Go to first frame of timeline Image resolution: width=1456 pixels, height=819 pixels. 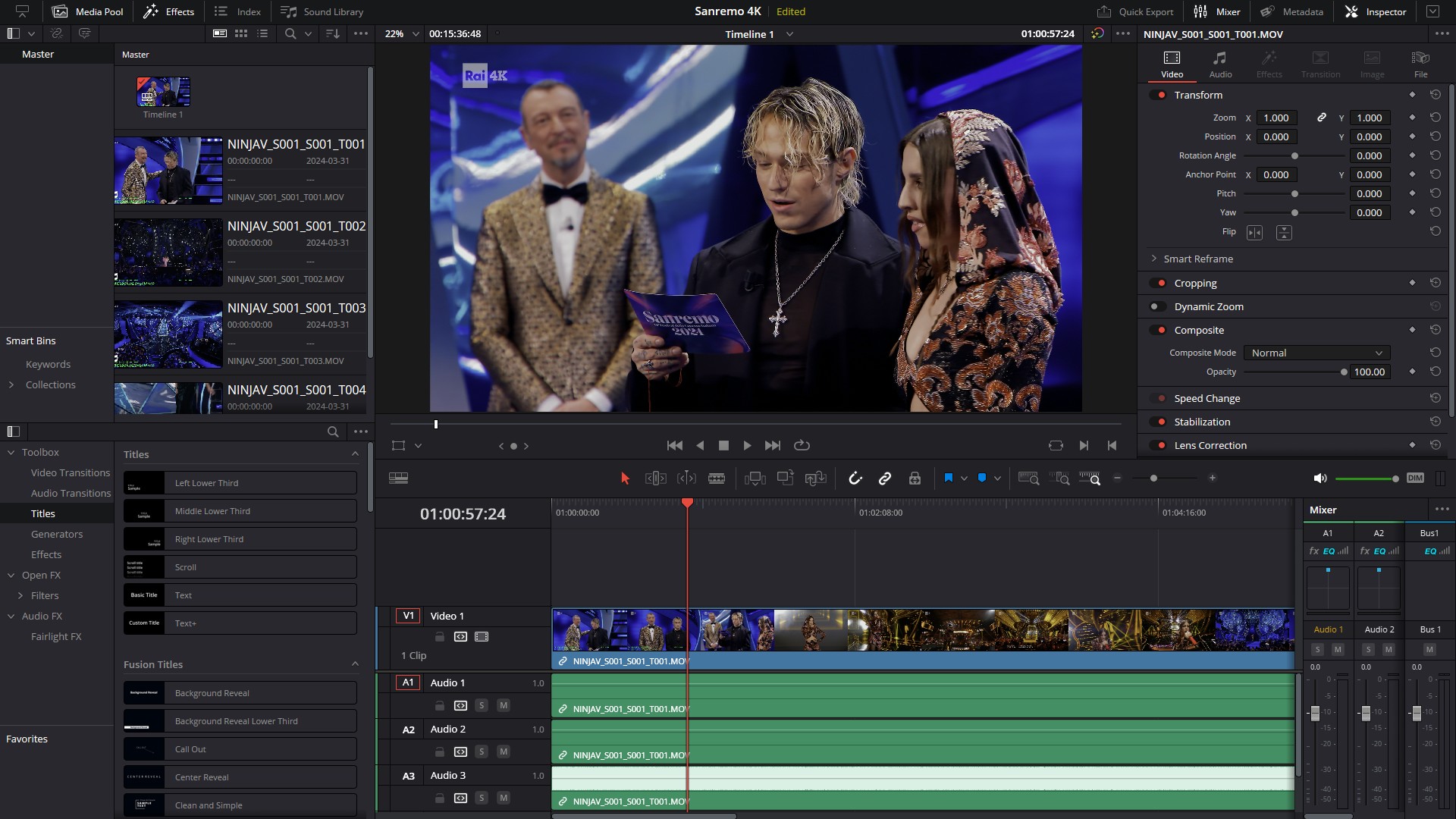[x=674, y=446]
